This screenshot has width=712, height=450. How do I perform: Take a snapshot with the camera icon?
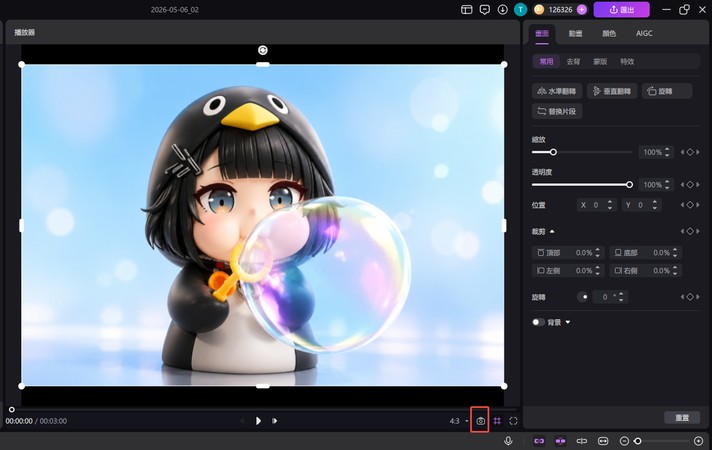[x=480, y=421]
